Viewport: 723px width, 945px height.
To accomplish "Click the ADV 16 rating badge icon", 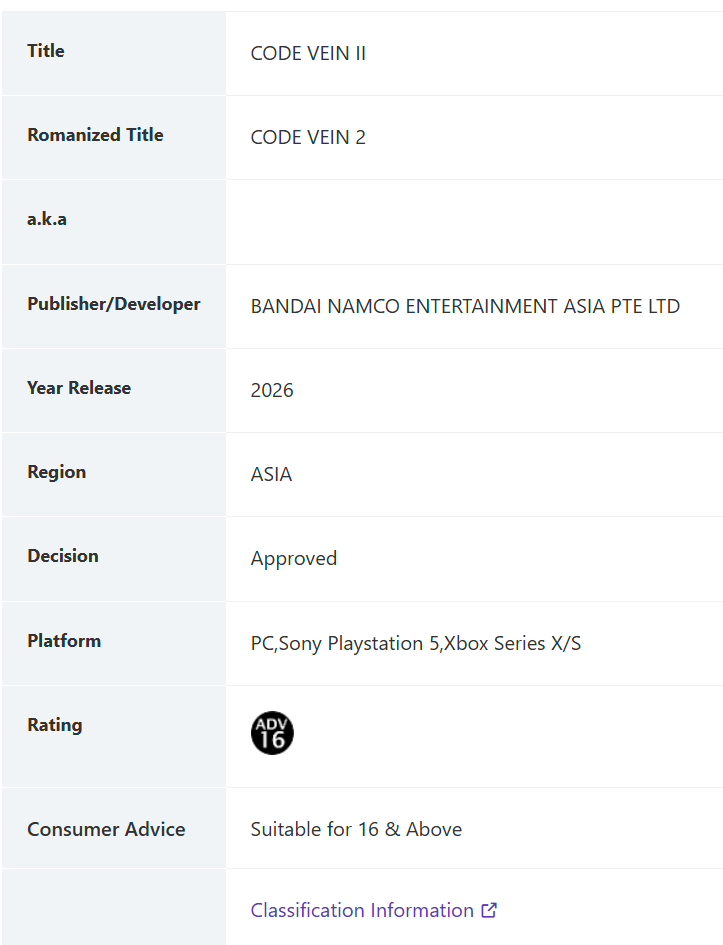I will [x=272, y=733].
